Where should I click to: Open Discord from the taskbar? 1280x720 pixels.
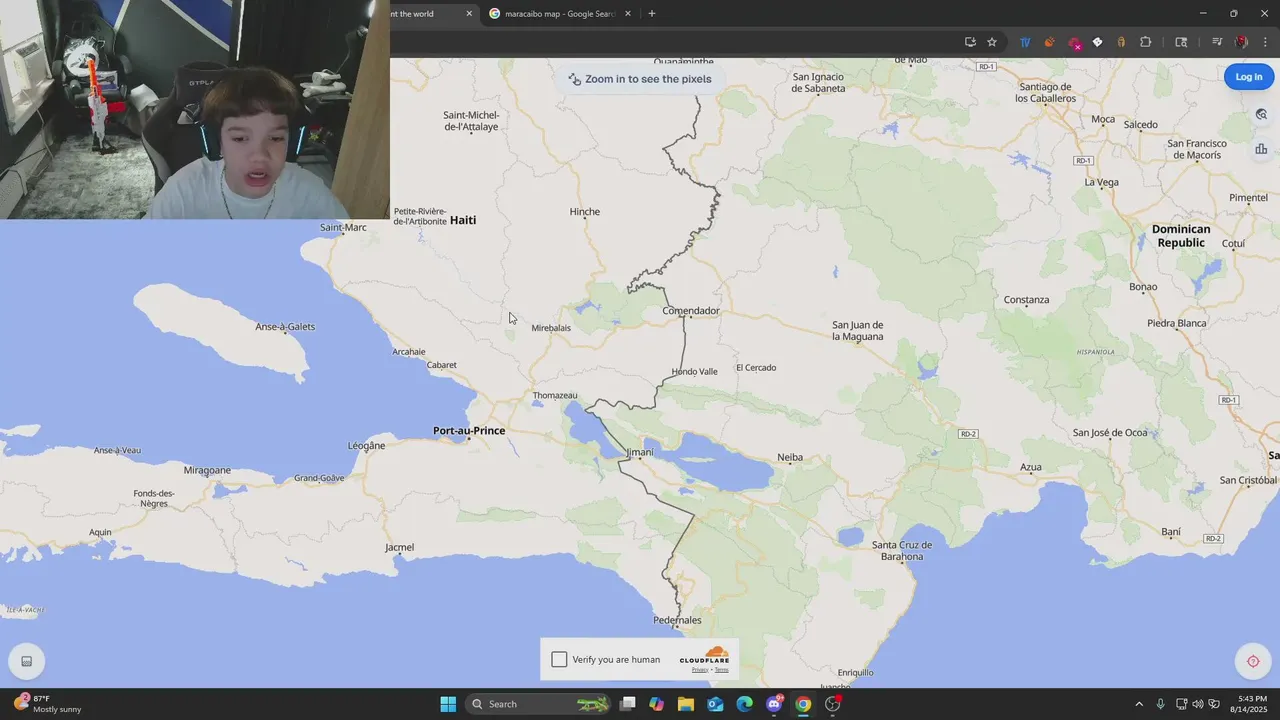[x=774, y=704]
